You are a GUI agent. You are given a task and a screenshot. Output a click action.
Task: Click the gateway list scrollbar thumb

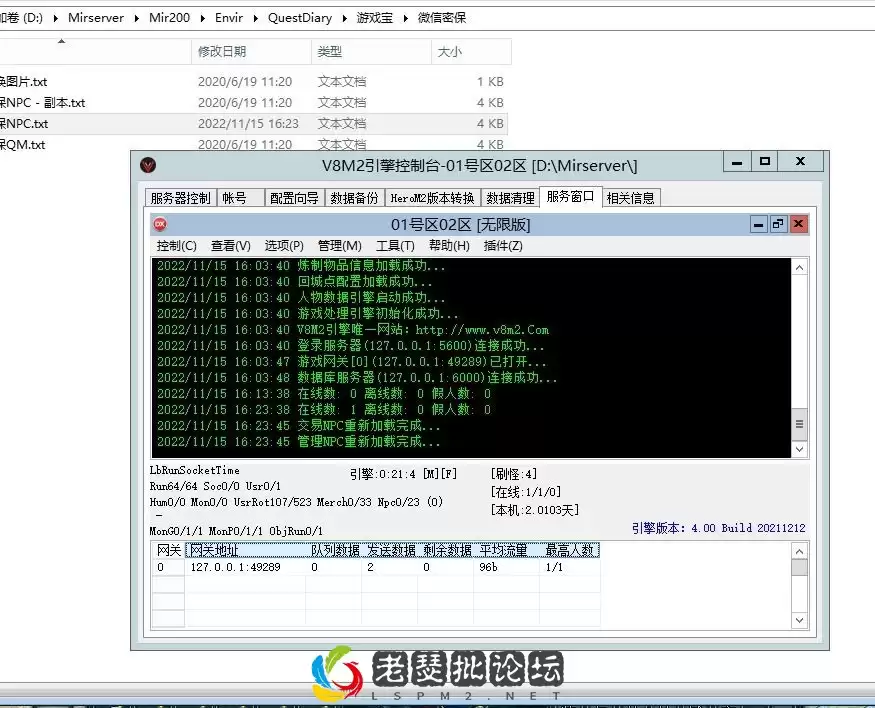[800, 567]
